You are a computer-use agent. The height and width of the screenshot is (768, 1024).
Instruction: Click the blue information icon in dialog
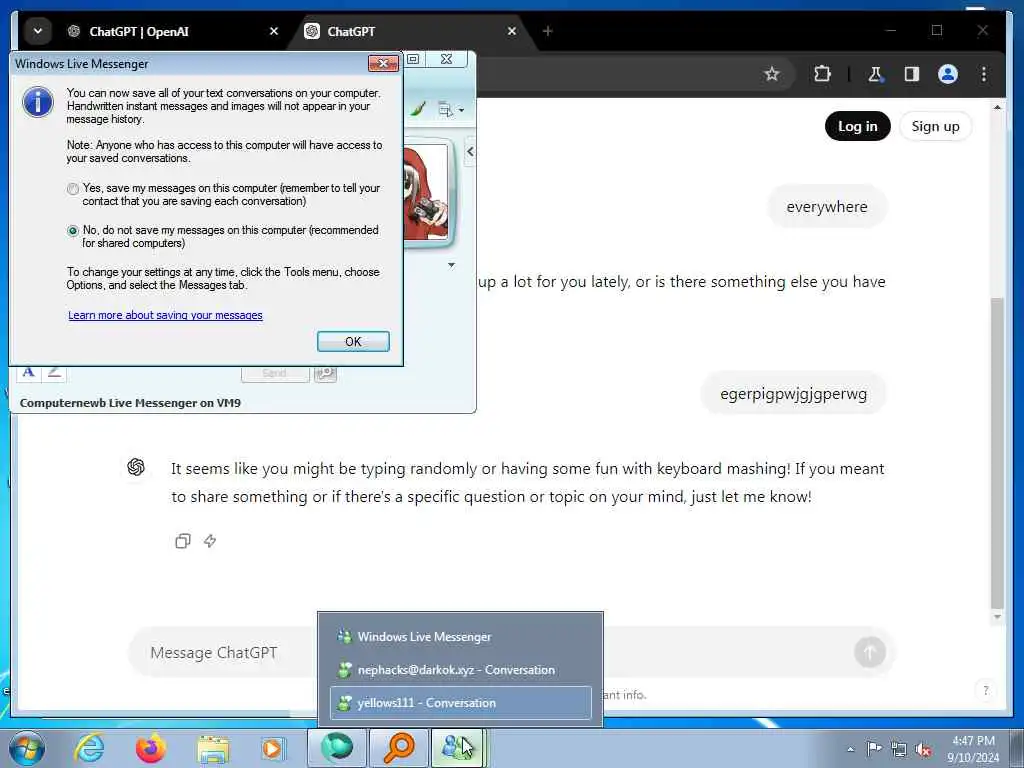tap(38, 103)
